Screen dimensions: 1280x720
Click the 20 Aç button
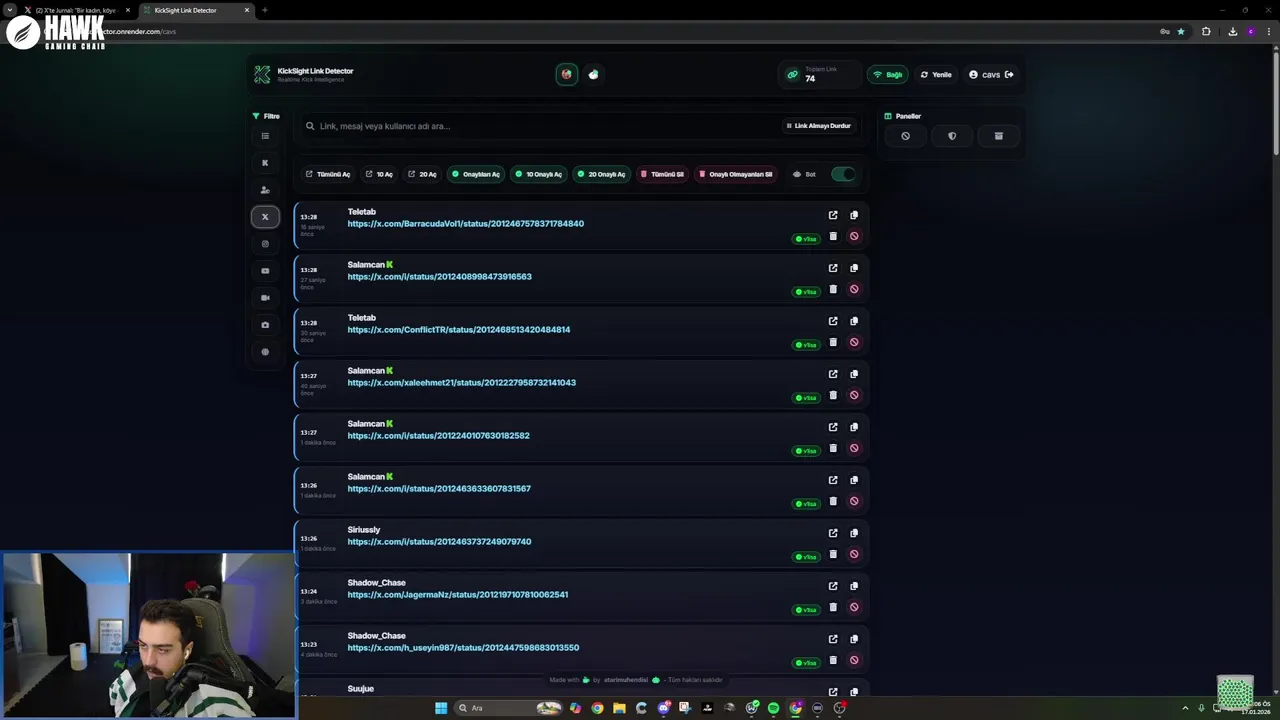422,174
